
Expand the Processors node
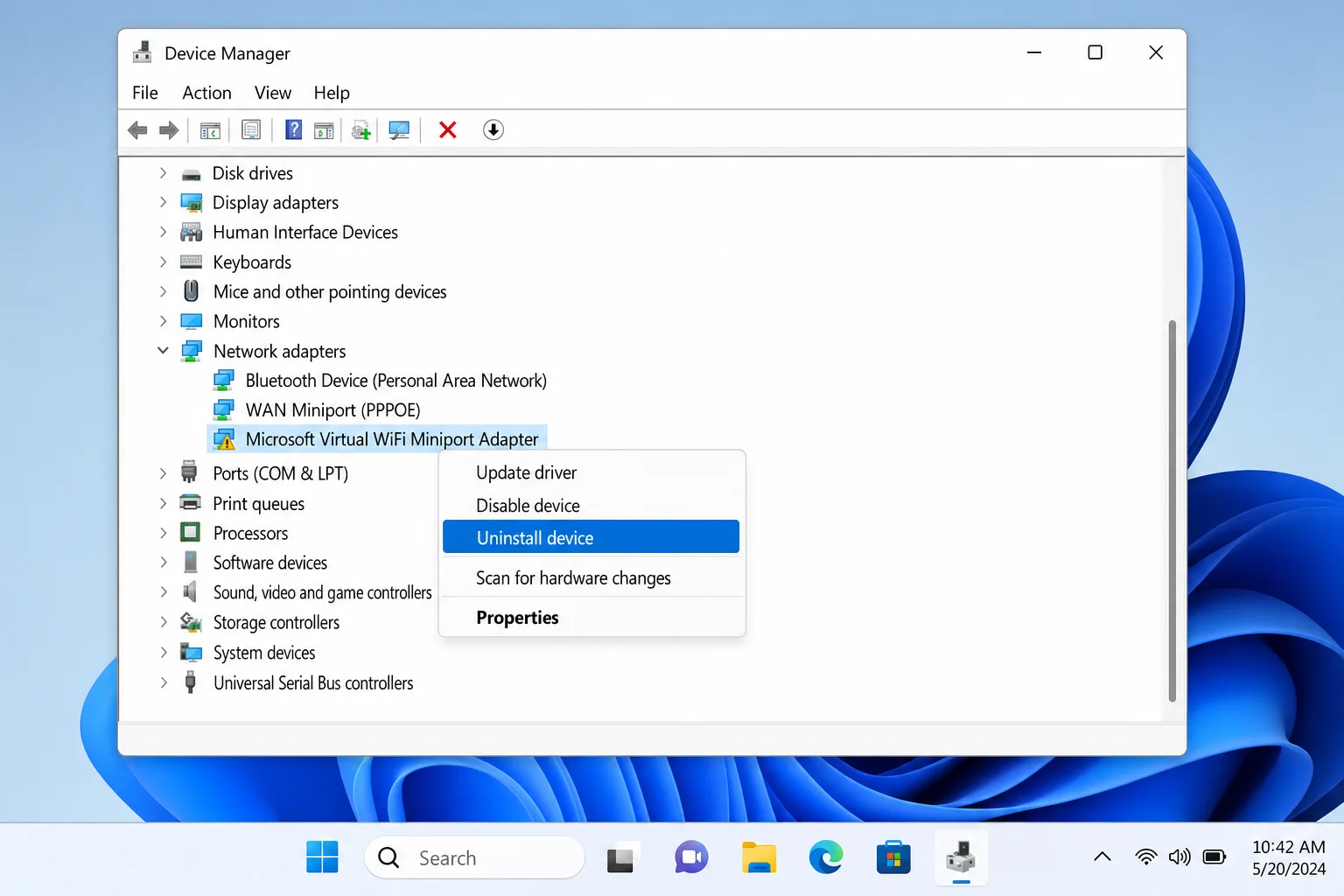coord(163,533)
